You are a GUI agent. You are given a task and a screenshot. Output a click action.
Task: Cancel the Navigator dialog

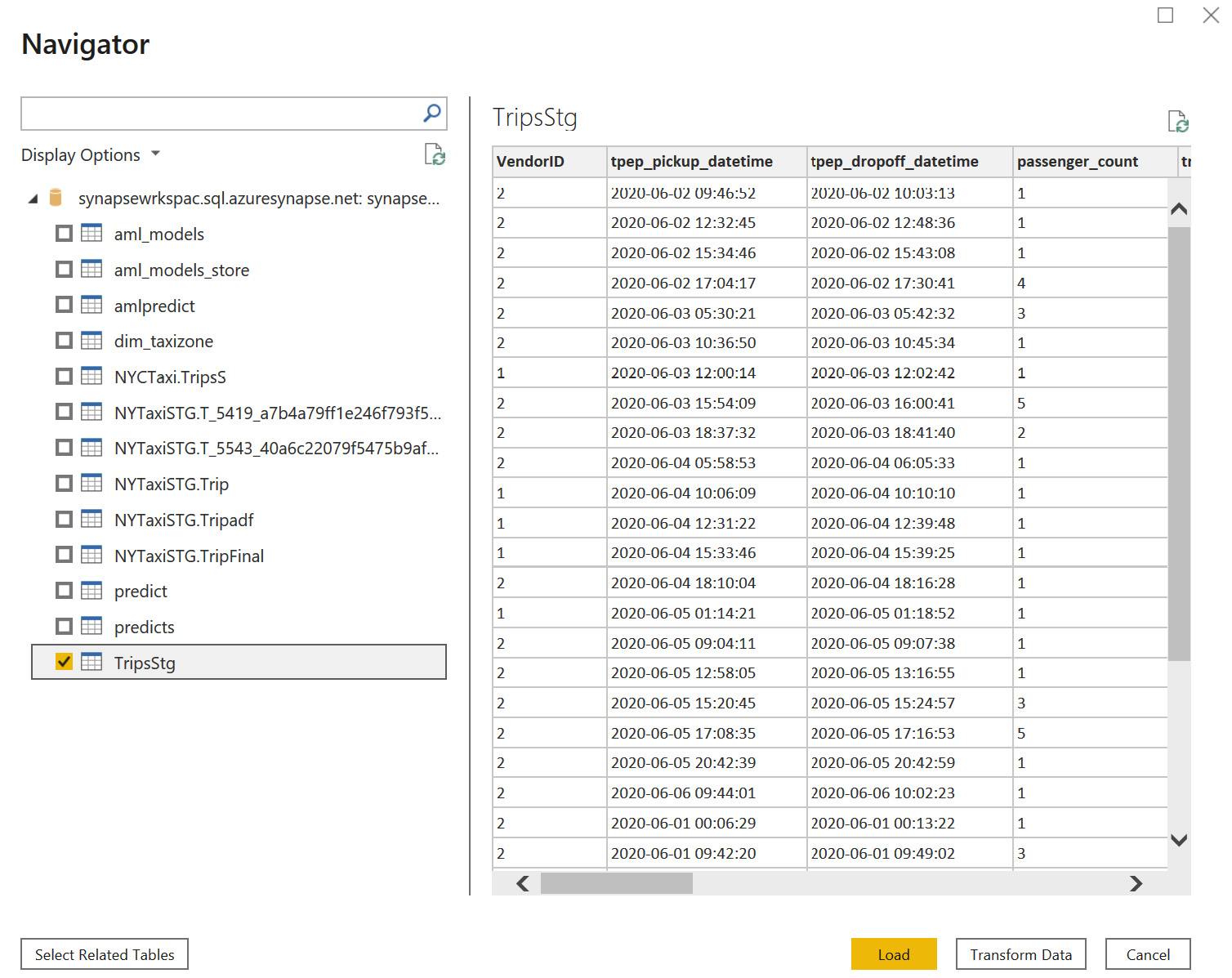(1148, 954)
